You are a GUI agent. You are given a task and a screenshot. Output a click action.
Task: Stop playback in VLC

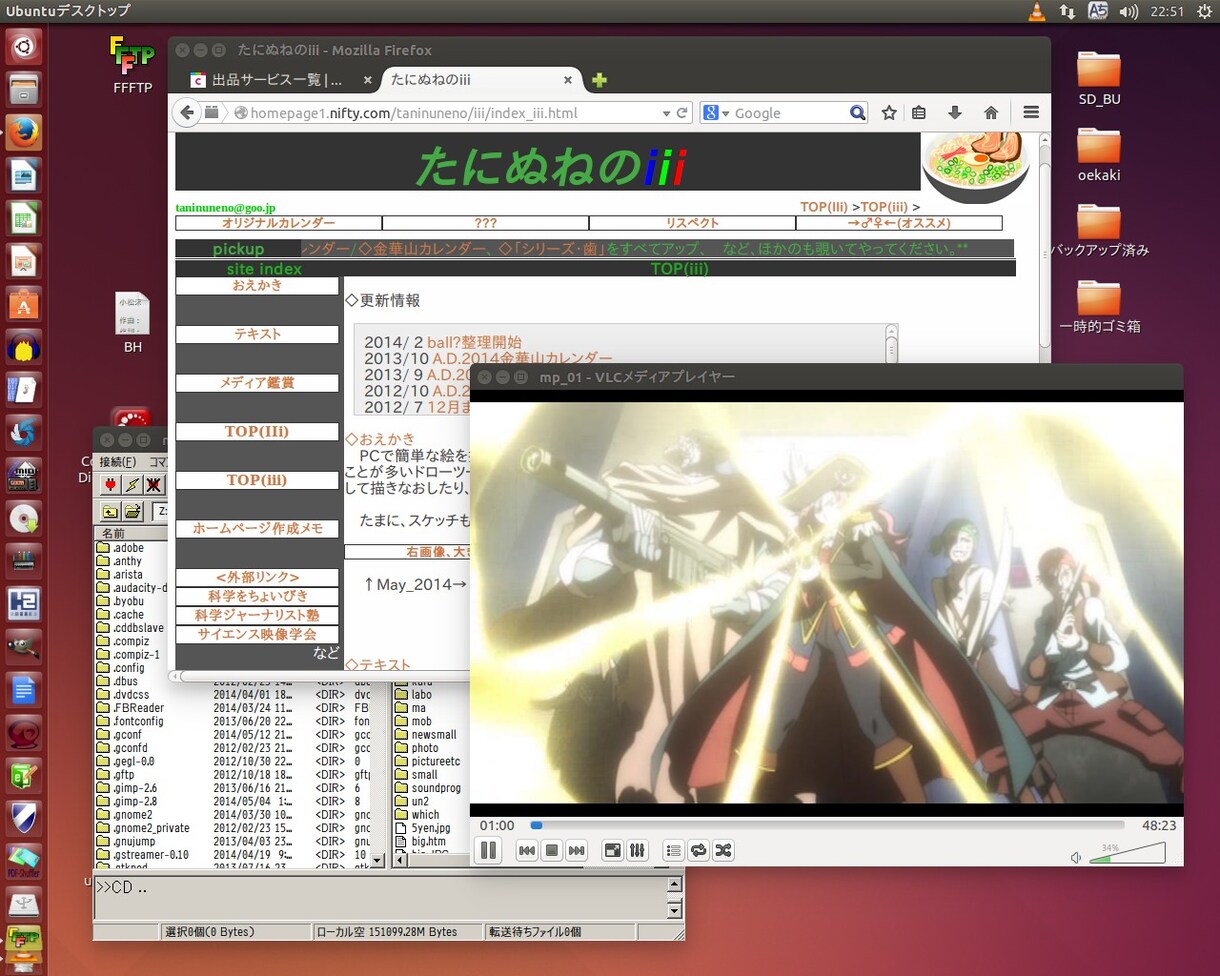pyautogui.click(x=551, y=851)
